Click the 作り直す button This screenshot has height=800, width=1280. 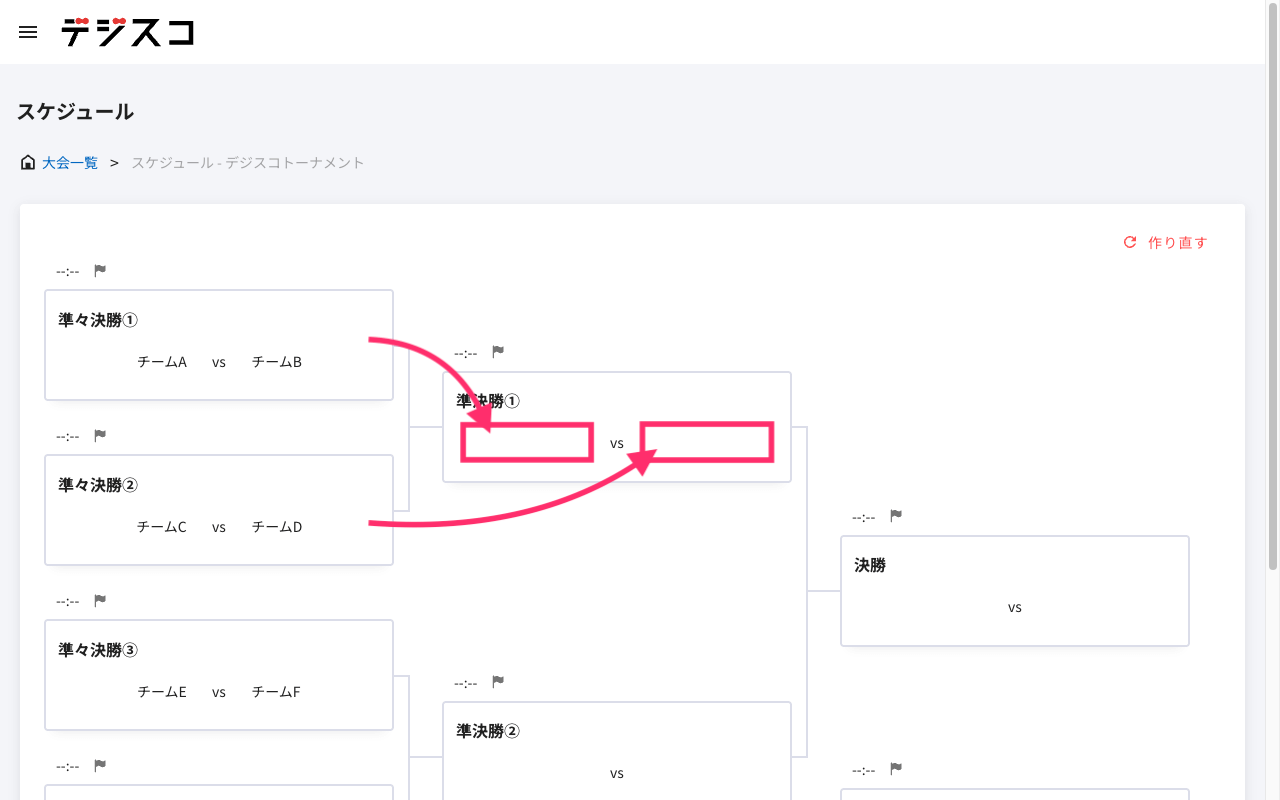[1177, 242]
